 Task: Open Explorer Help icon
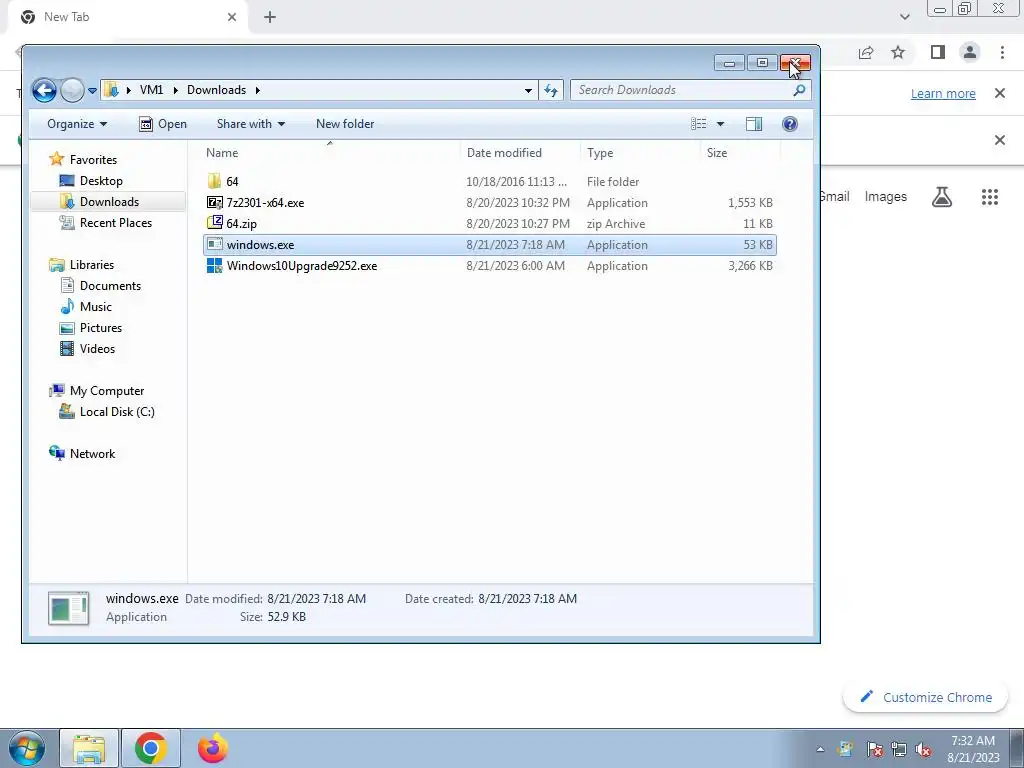pyautogui.click(x=790, y=124)
